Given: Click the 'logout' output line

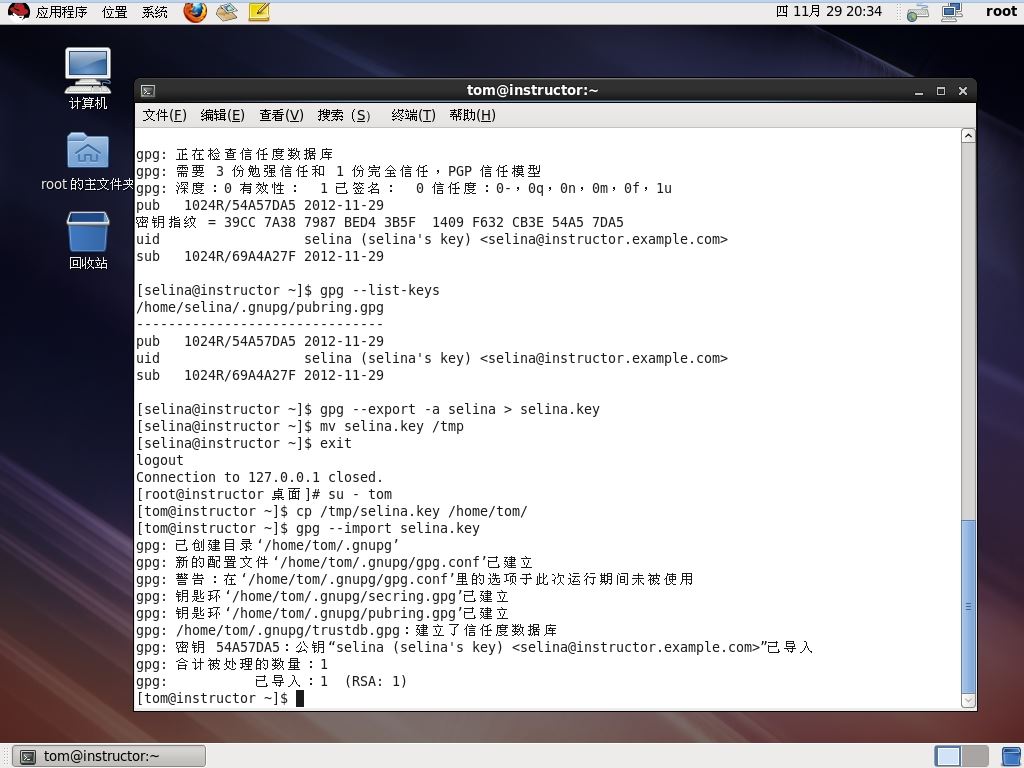Looking at the screenshot, I should click(x=159, y=460).
